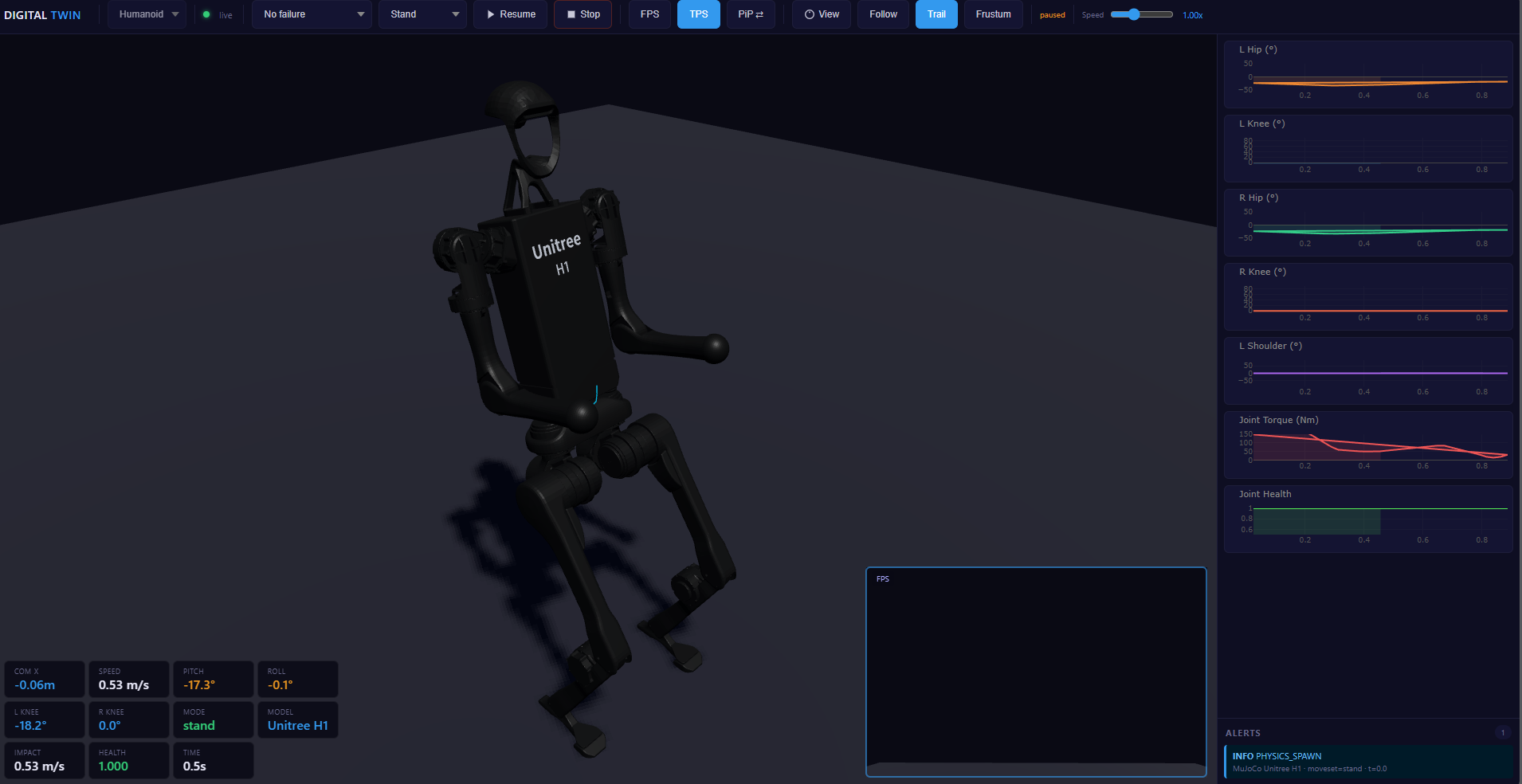Enable Follow camera
The image size is (1522, 784).
pos(883,14)
